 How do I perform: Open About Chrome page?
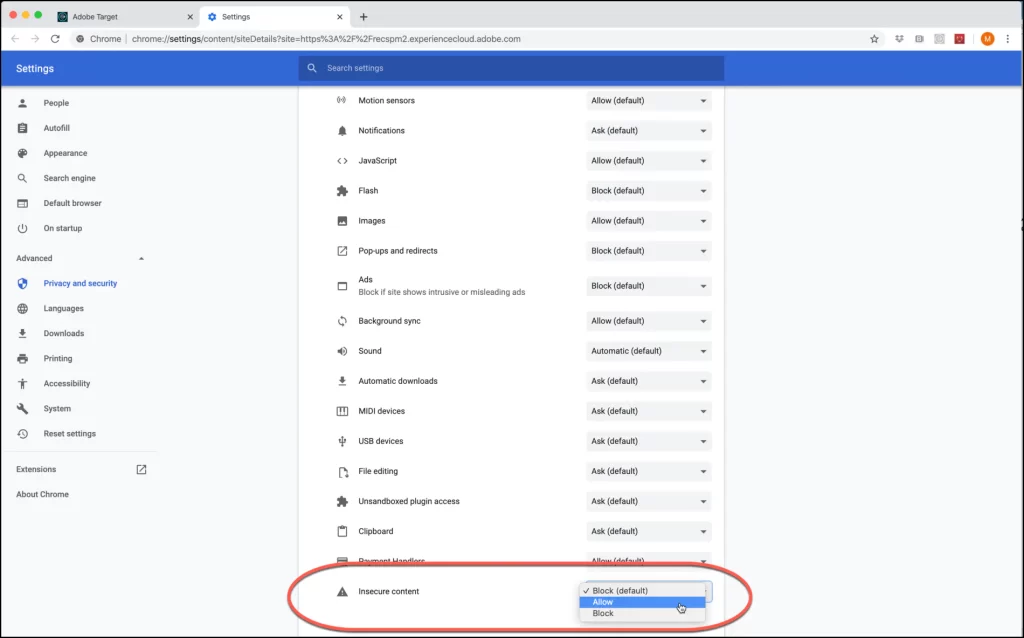point(42,494)
